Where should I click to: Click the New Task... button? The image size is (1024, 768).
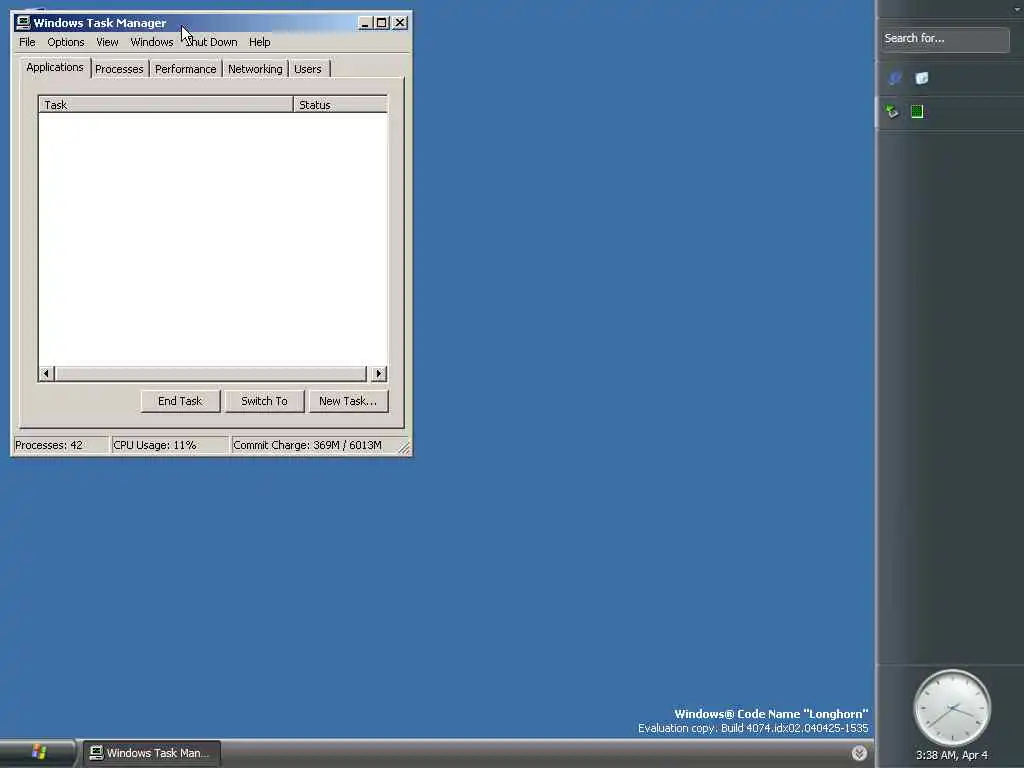(348, 401)
